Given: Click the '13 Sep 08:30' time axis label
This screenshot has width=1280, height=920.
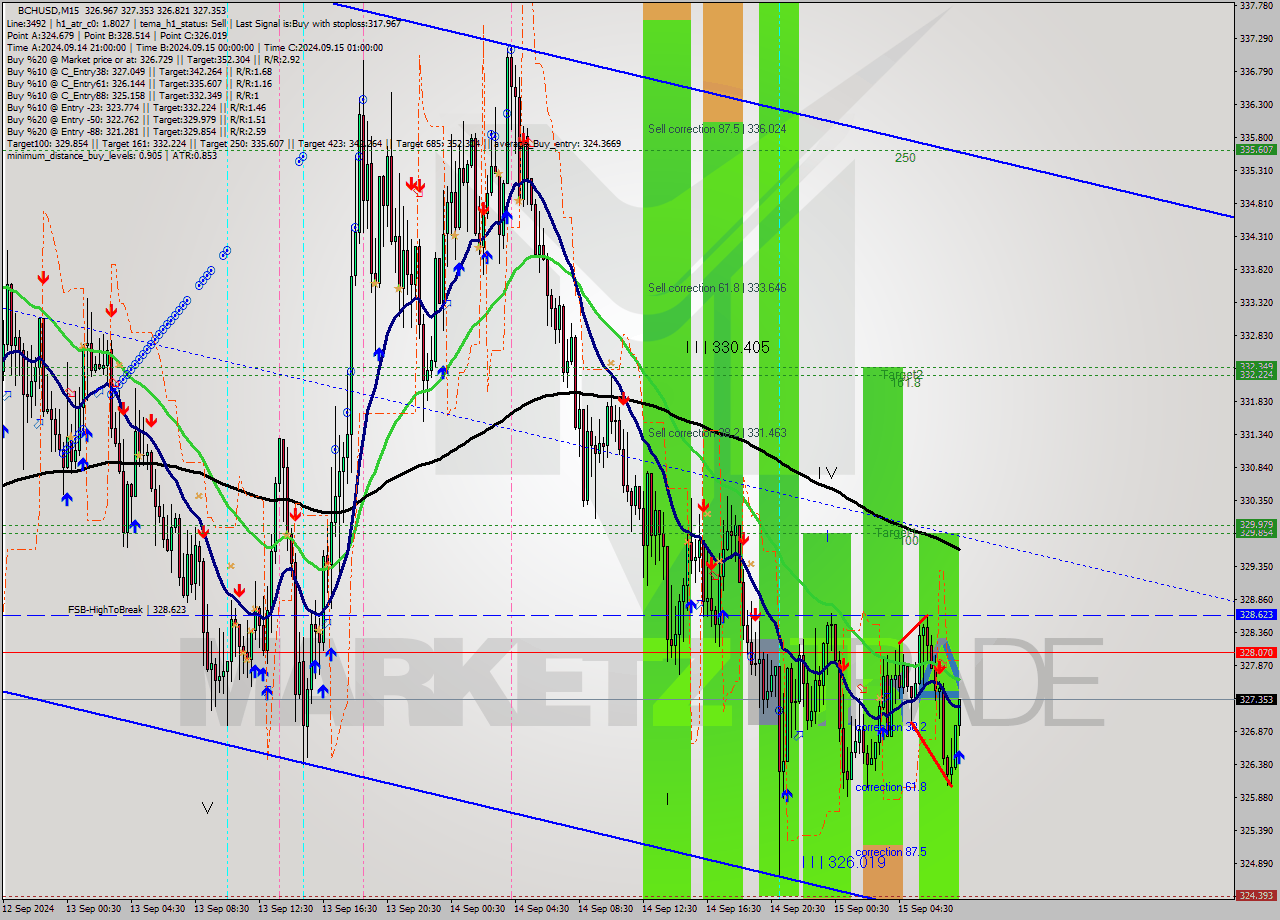Looking at the screenshot, I should [x=221, y=909].
